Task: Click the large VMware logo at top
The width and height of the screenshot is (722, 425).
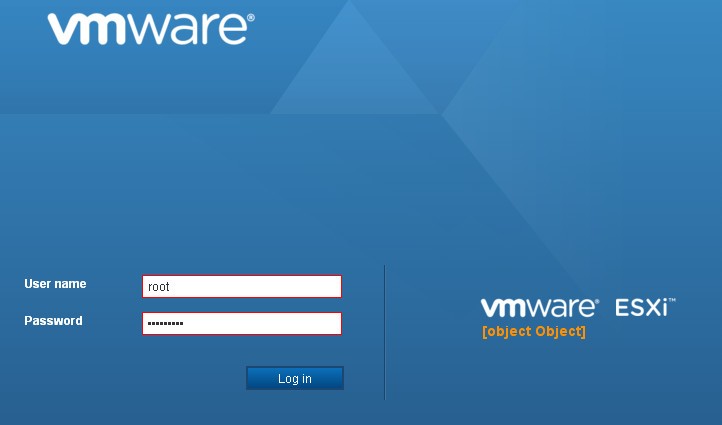Action: [x=151, y=29]
